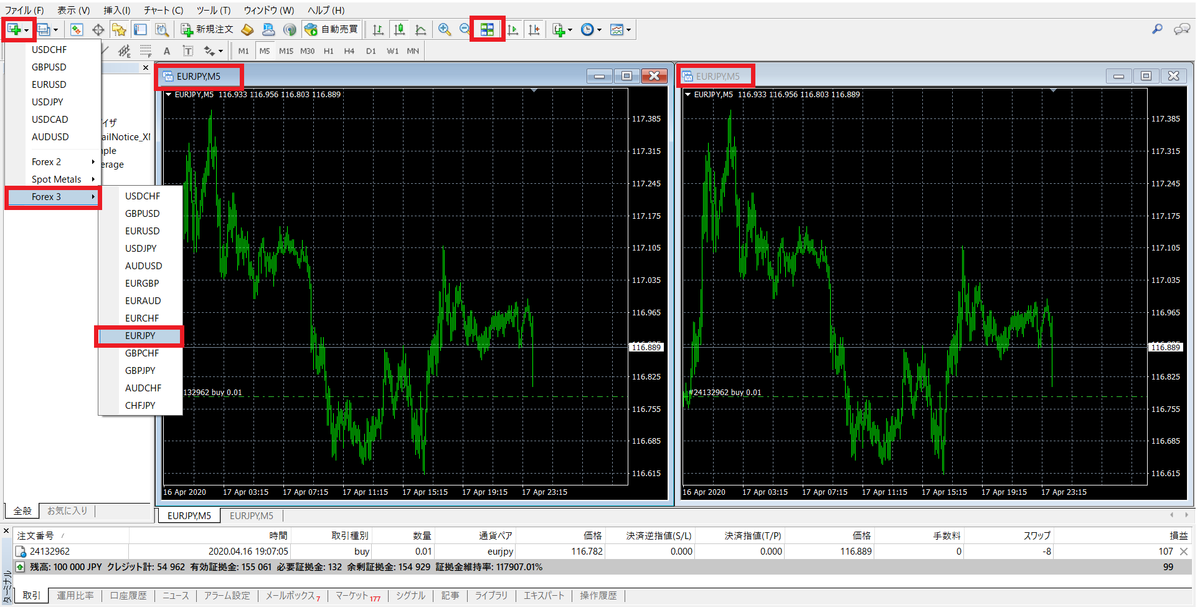1200x607 pixels.
Task: Tile chart windows icon
Action: point(488,29)
